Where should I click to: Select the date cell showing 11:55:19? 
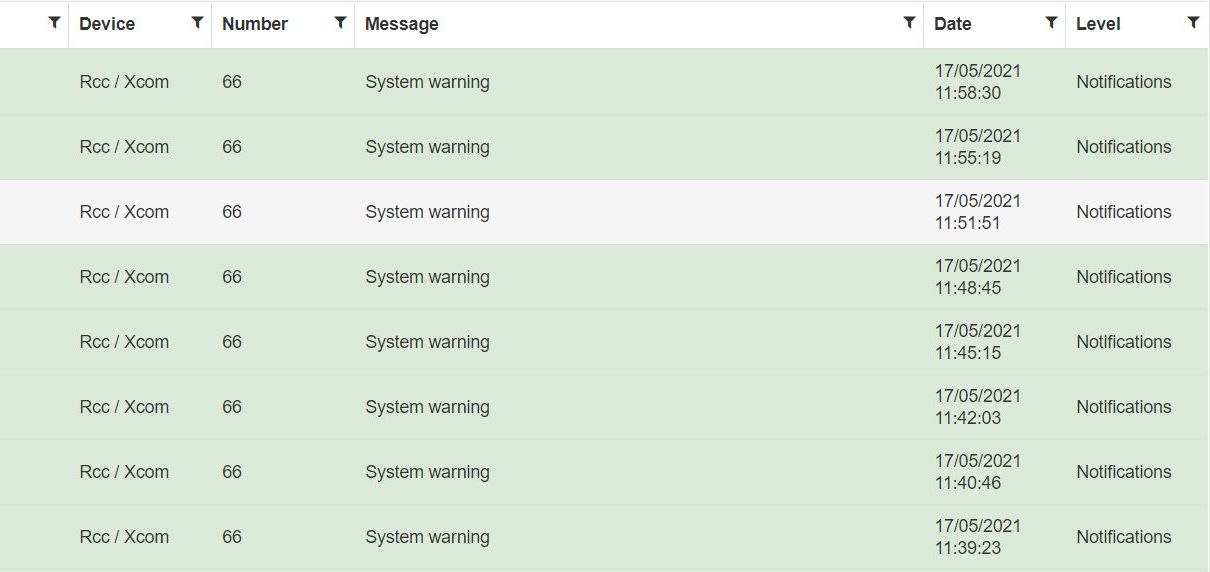pyautogui.click(x=977, y=147)
